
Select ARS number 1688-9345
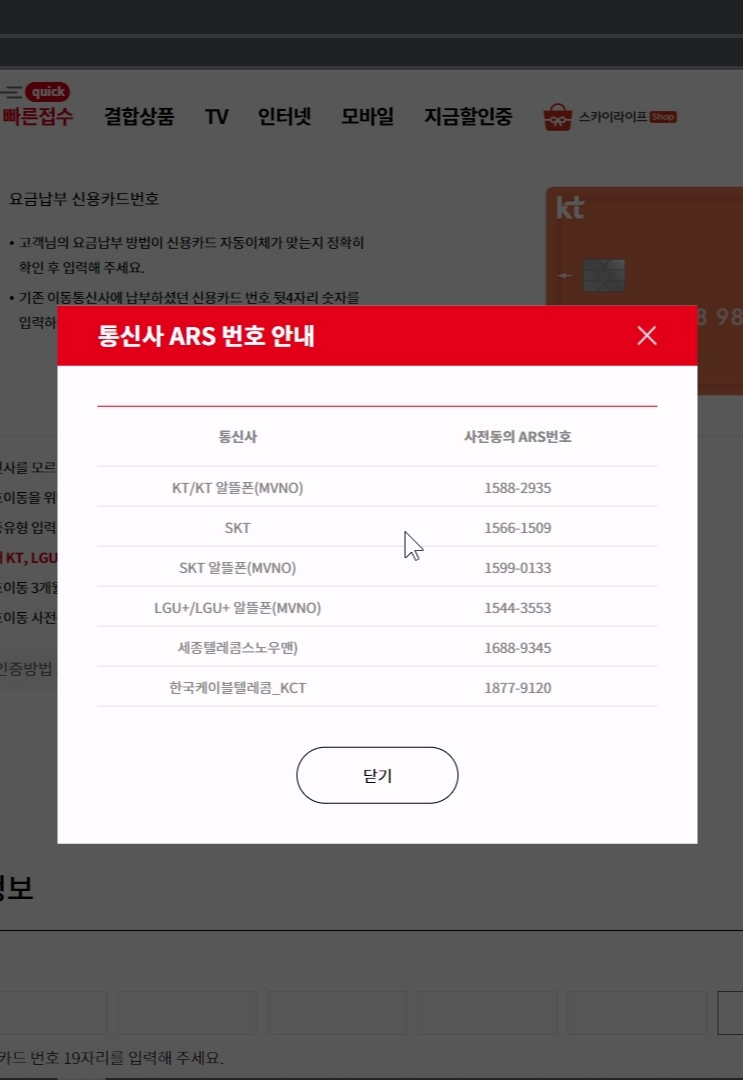click(518, 647)
